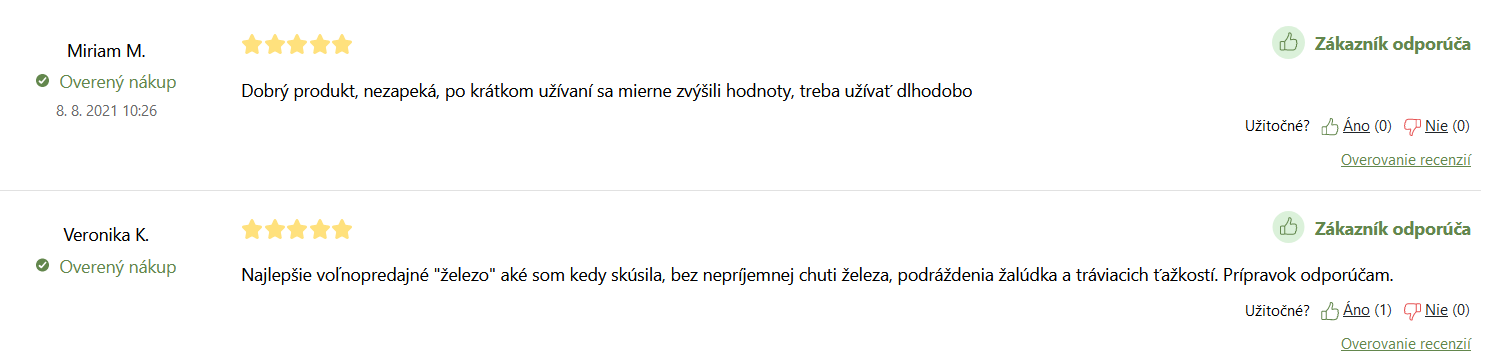The width and height of the screenshot is (1501, 361).
Task: Vote 'Nie' on Miriam M.'s review
Action: click(1437, 126)
